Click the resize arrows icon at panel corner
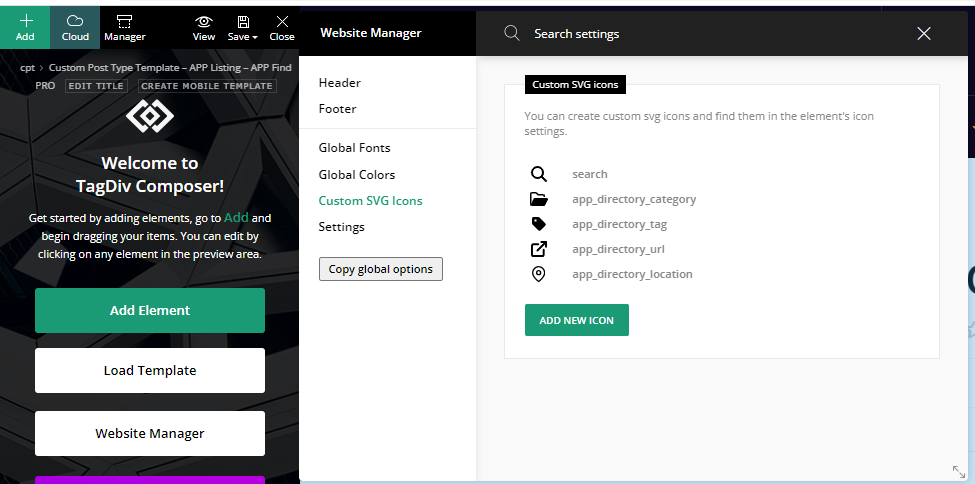 (x=959, y=472)
